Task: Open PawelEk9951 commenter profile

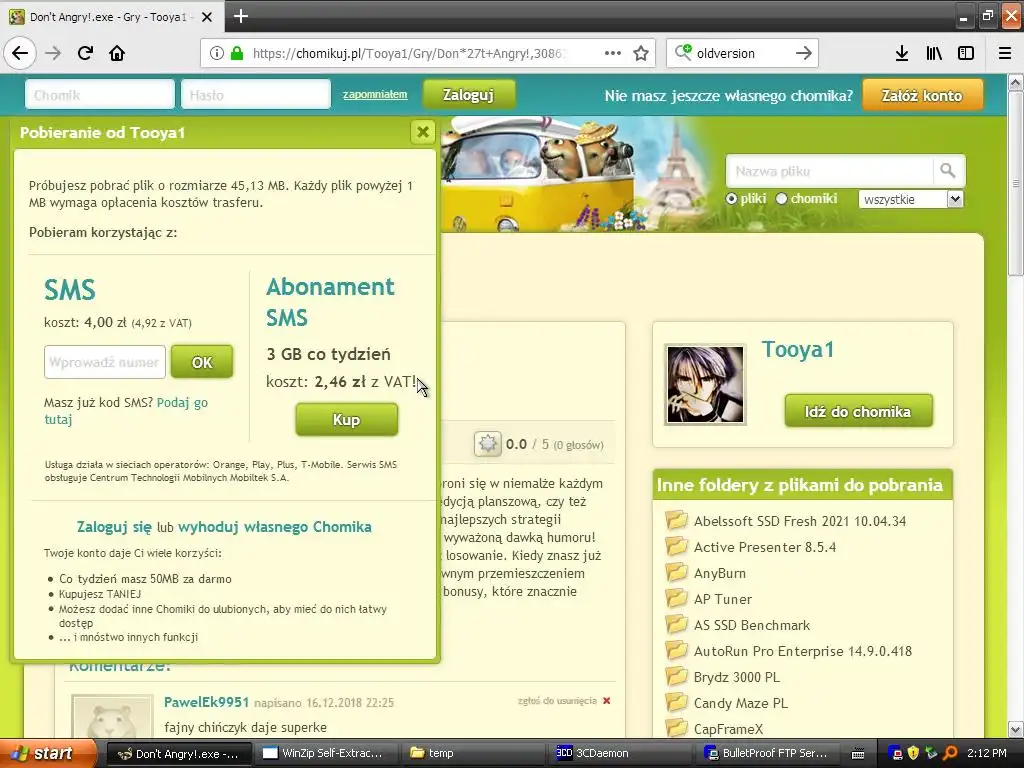Action: (206, 702)
